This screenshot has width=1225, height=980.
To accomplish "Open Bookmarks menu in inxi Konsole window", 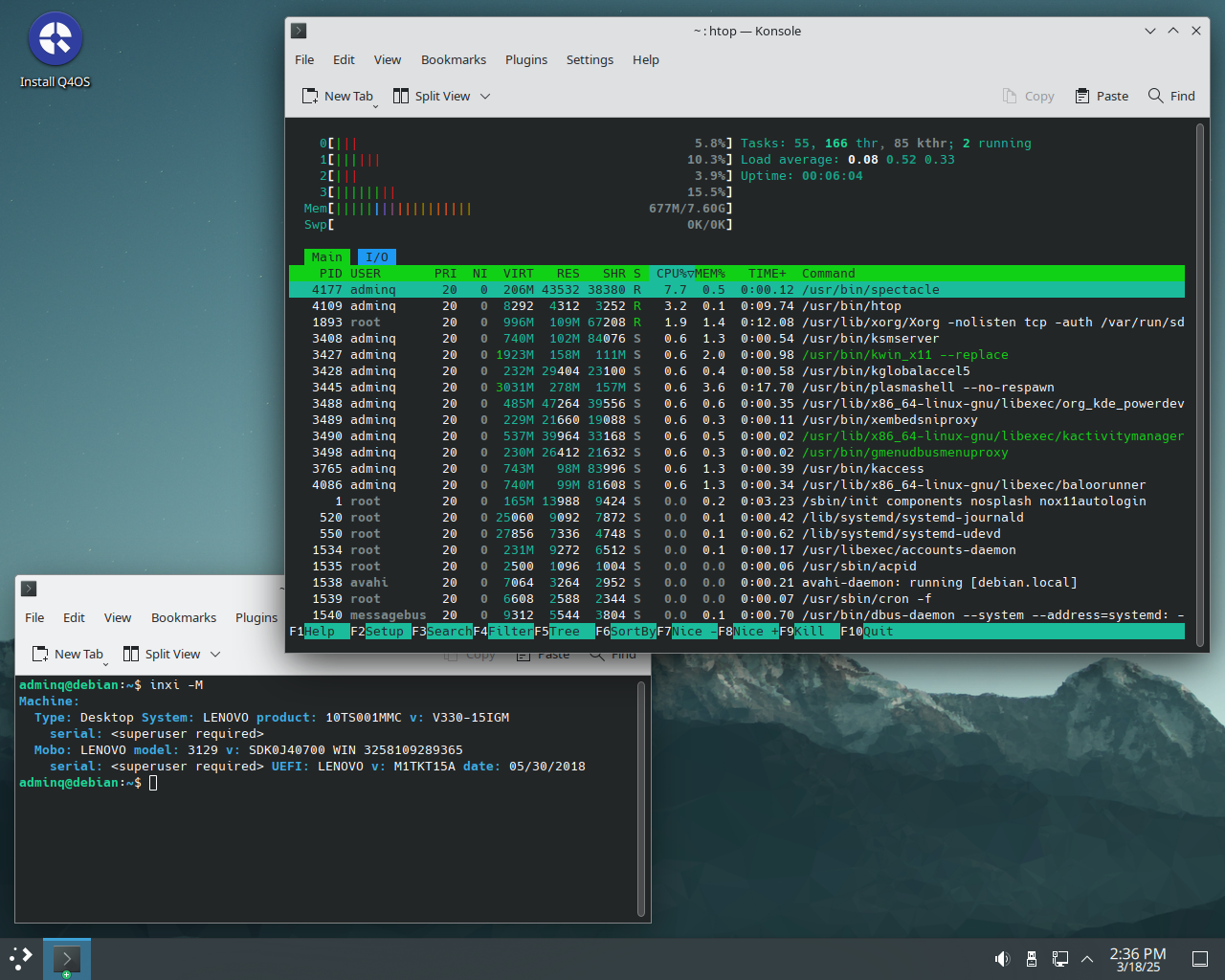I will pyautogui.click(x=184, y=617).
